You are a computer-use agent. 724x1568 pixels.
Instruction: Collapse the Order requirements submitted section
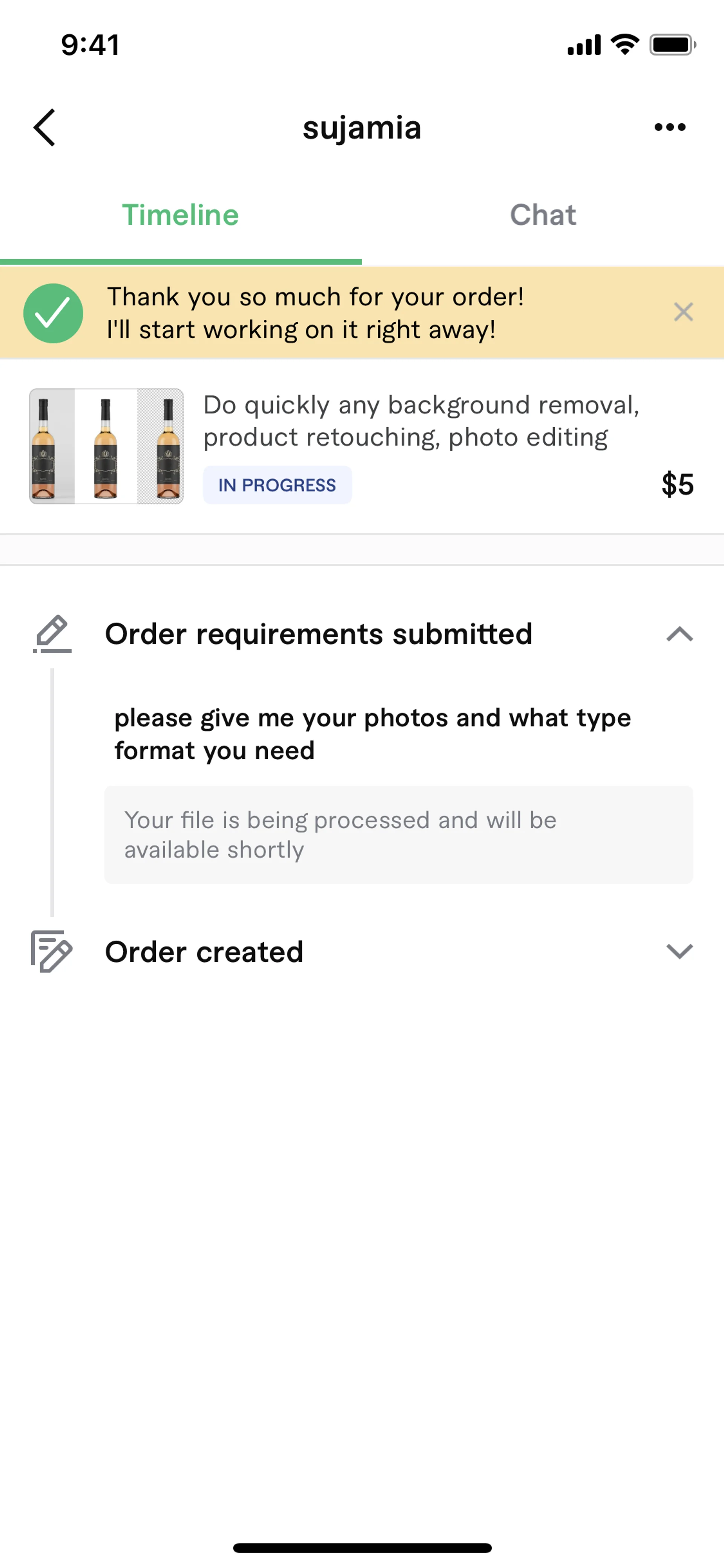679,634
